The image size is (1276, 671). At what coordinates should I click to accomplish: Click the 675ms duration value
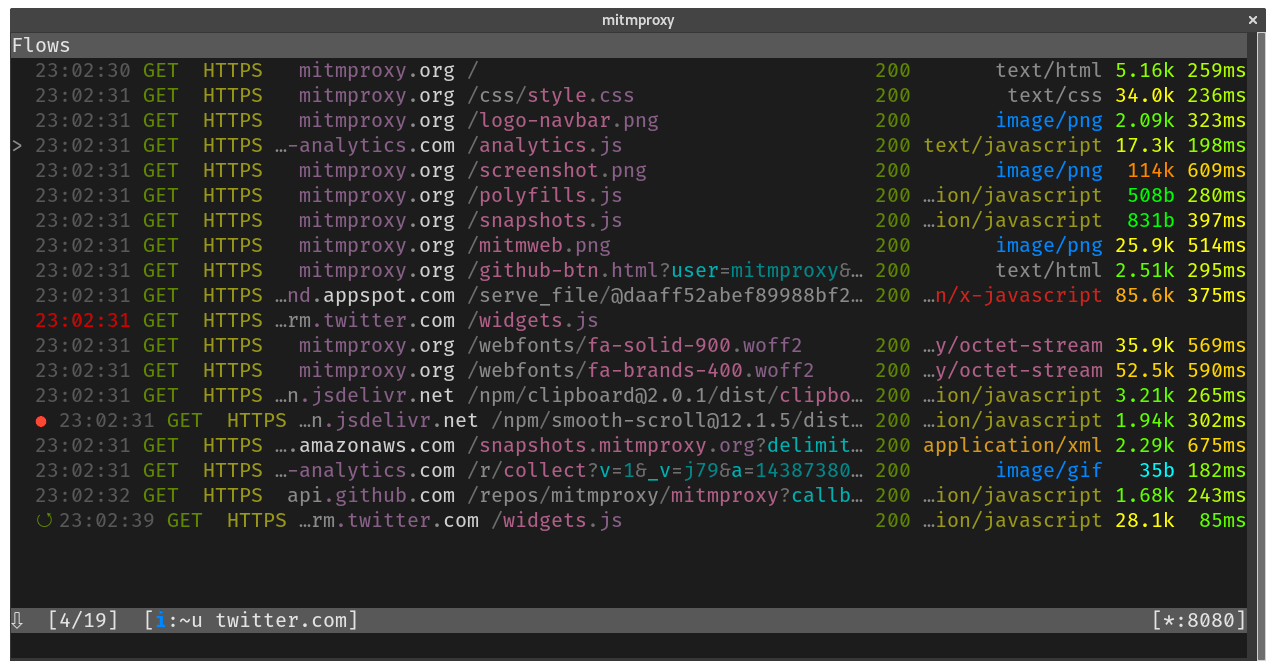point(1217,446)
